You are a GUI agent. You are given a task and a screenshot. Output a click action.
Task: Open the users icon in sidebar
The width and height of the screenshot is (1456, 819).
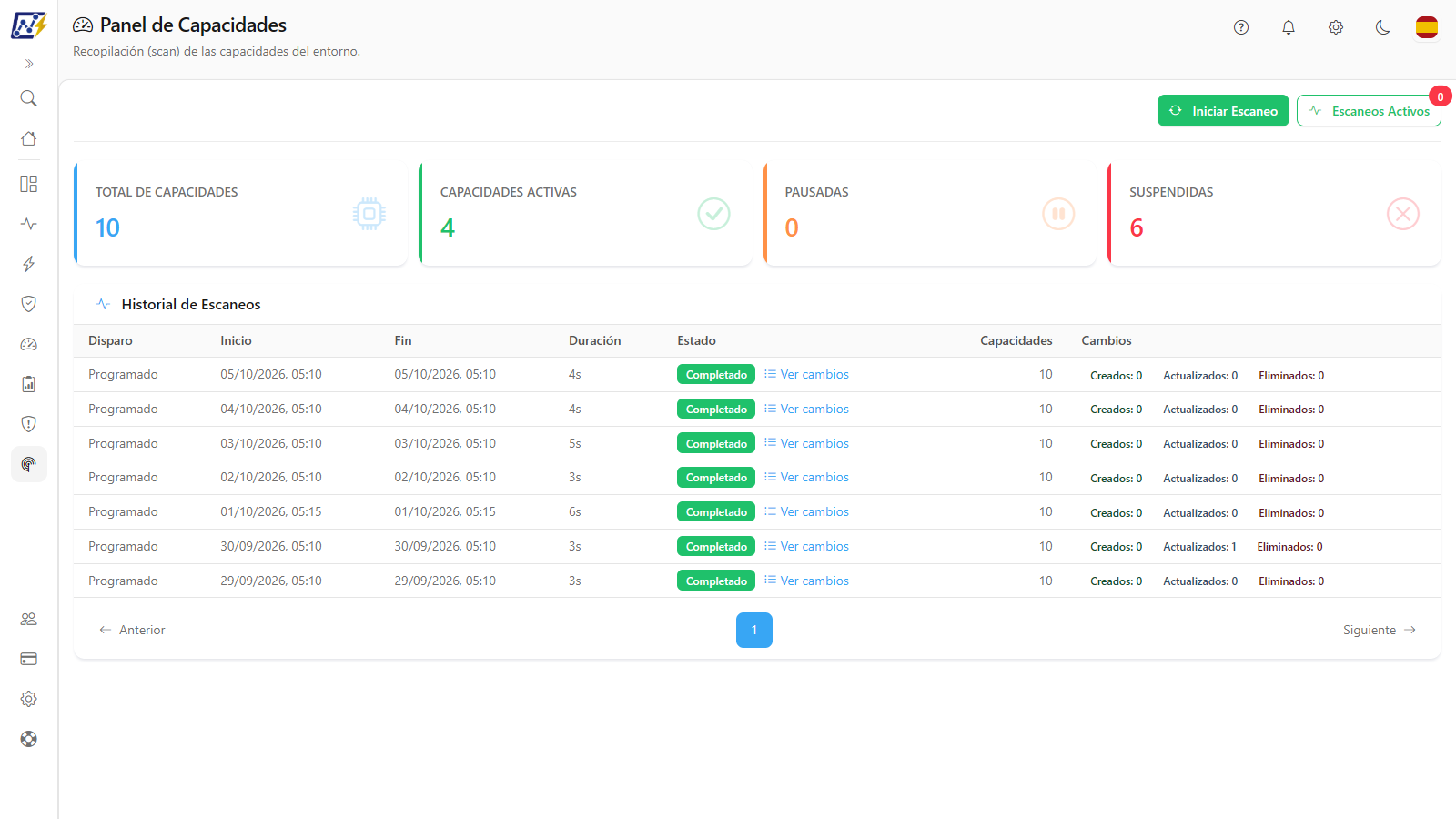pyautogui.click(x=29, y=619)
